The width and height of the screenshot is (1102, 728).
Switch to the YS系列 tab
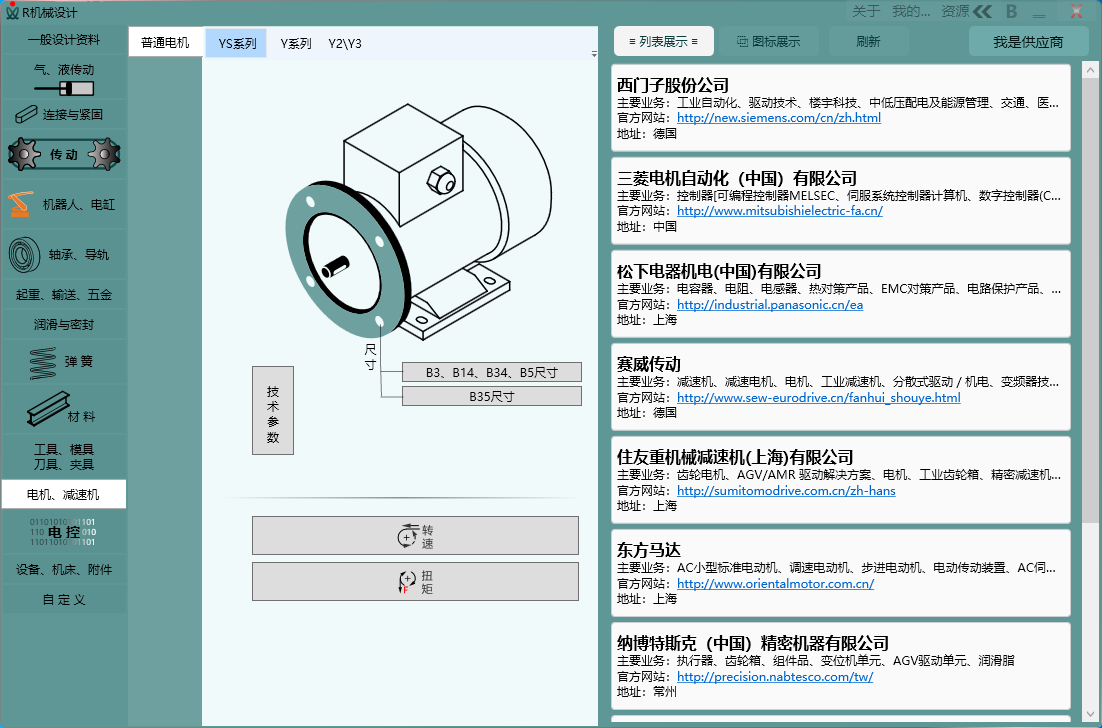(x=237, y=44)
